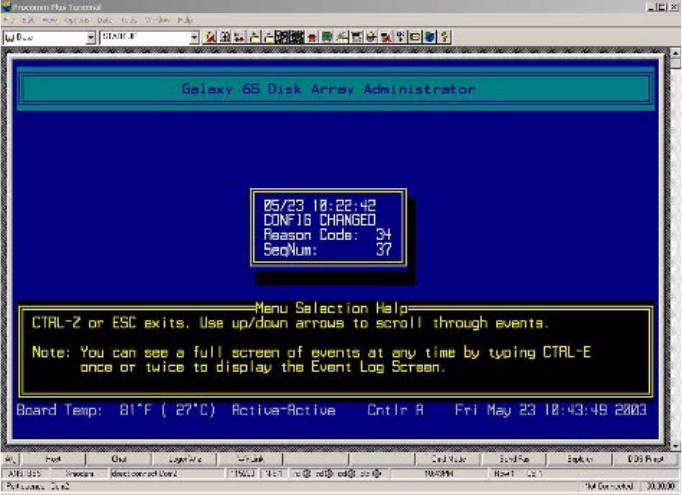This screenshot has width=682, height=495.
Task: Click the Send Fax meta key button
Action: coord(514,459)
